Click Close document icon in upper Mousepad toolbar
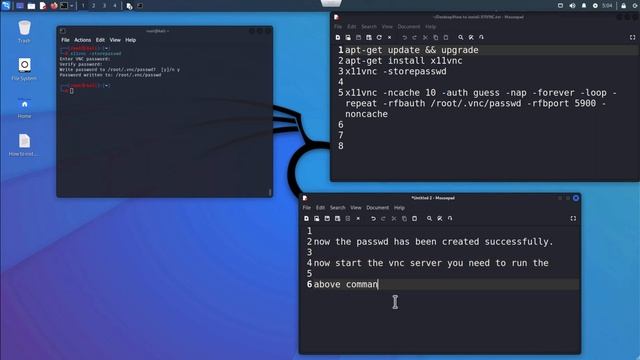640x360 pixels. (x=389, y=37)
